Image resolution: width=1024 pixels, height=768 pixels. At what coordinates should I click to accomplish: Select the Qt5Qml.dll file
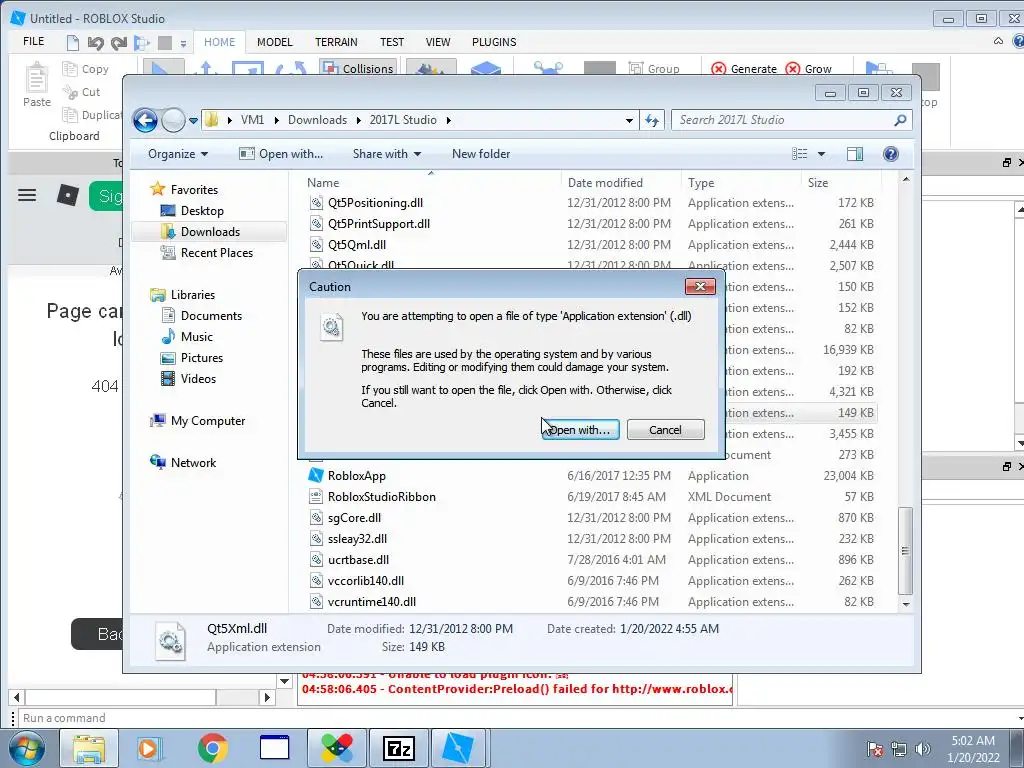tap(357, 244)
